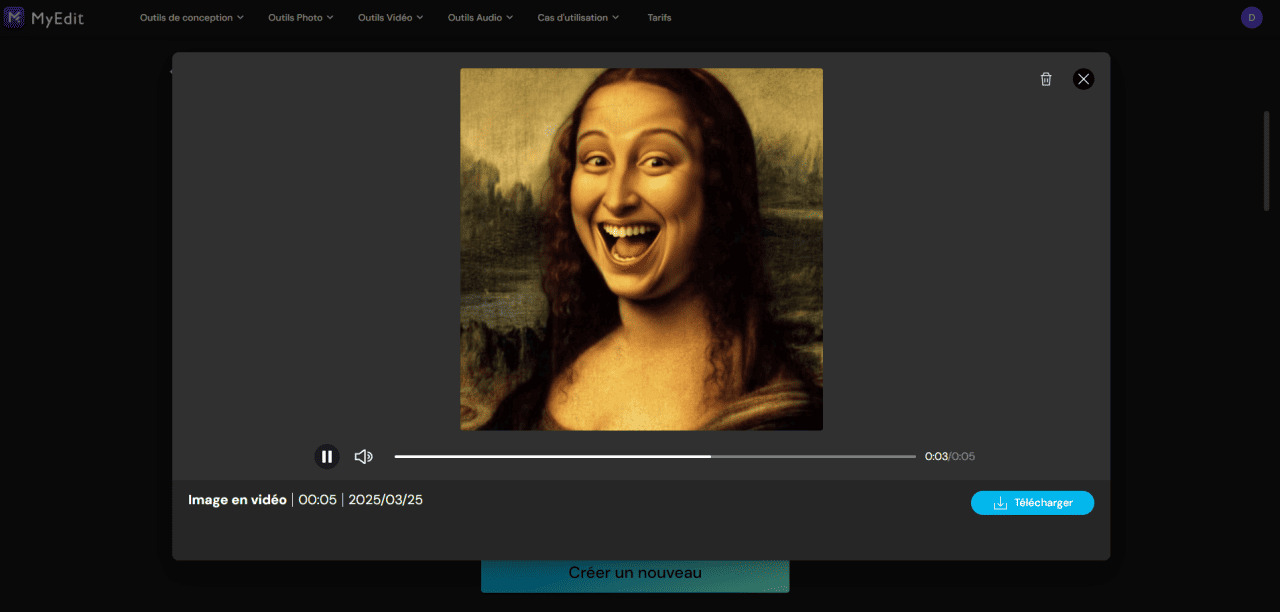Image resolution: width=1280 pixels, height=612 pixels.
Task: Open the Tarifs menu item
Action: click(x=659, y=17)
